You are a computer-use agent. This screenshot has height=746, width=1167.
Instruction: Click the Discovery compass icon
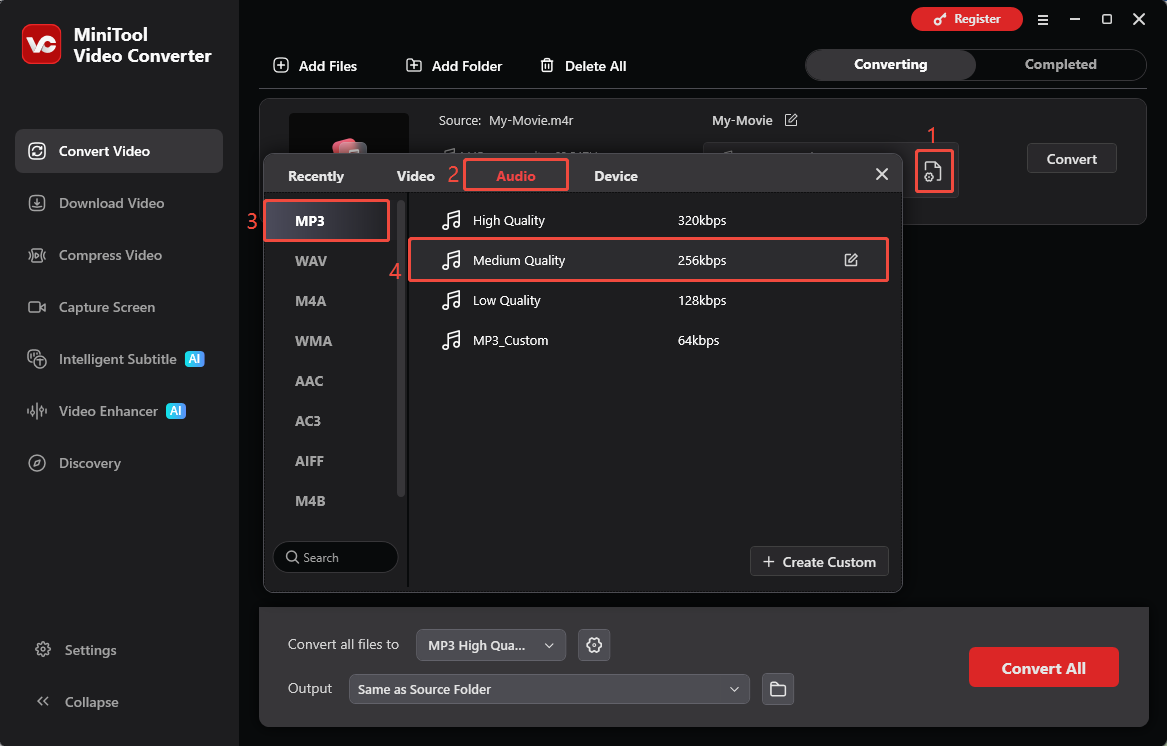(37, 463)
